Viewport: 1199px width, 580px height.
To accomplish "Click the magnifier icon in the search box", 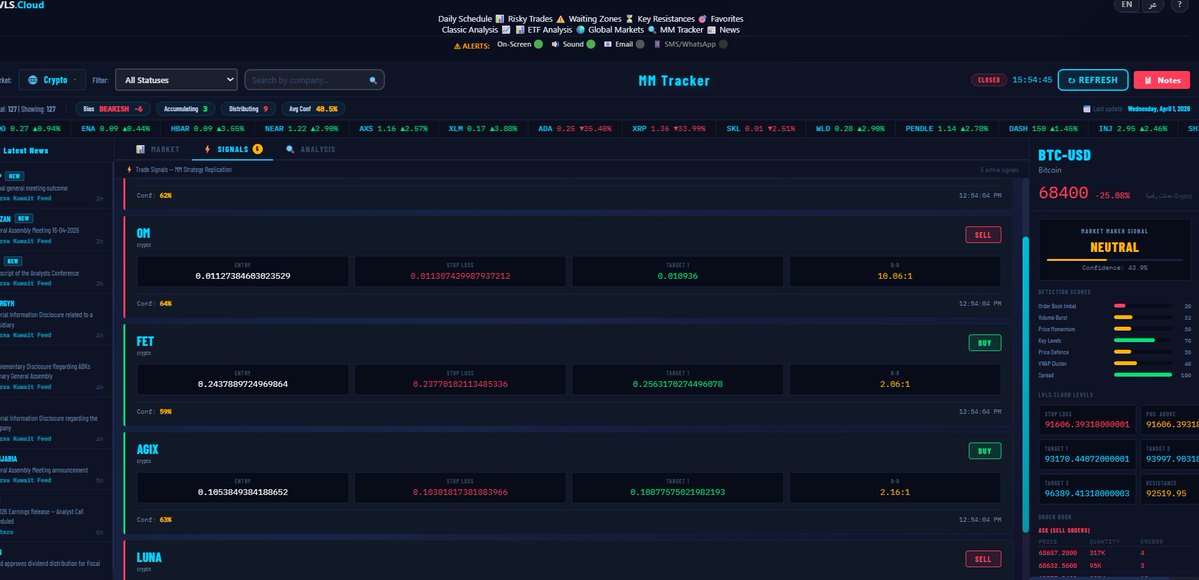I will [x=373, y=80].
